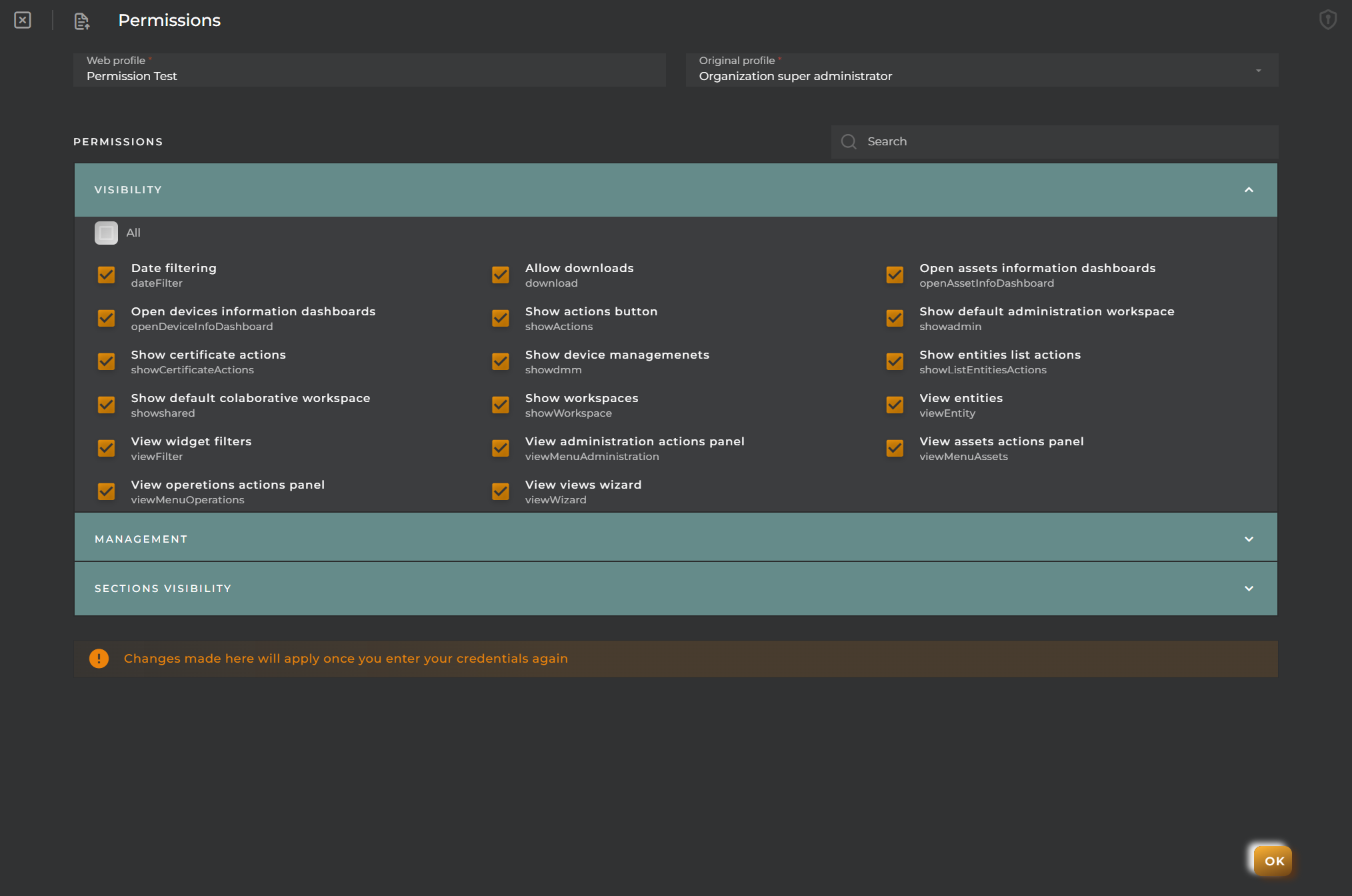Click the All checkbox to toggle all permissions
1352x896 pixels.
pyautogui.click(x=106, y=232)
